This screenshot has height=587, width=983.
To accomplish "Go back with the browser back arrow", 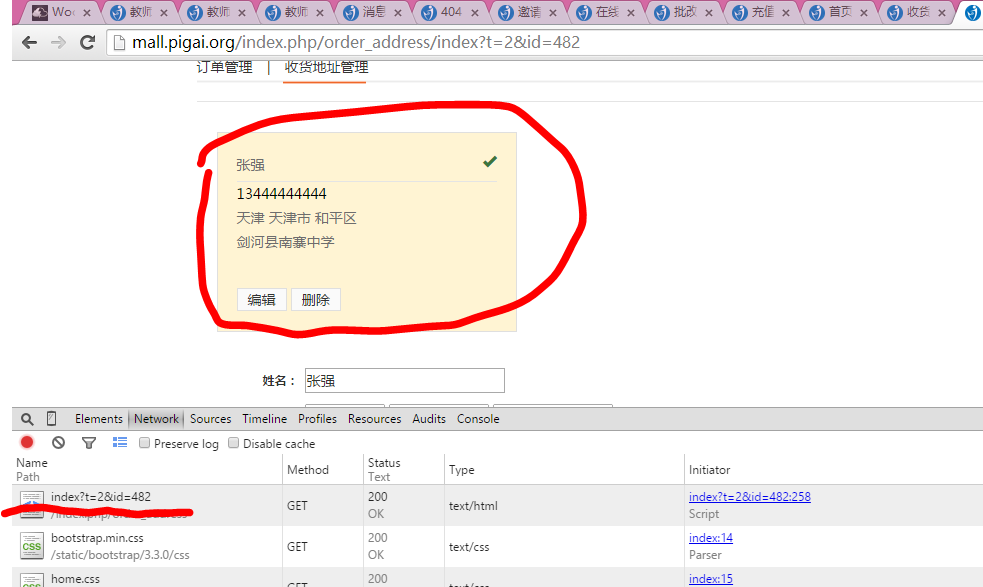I will 29,43.
